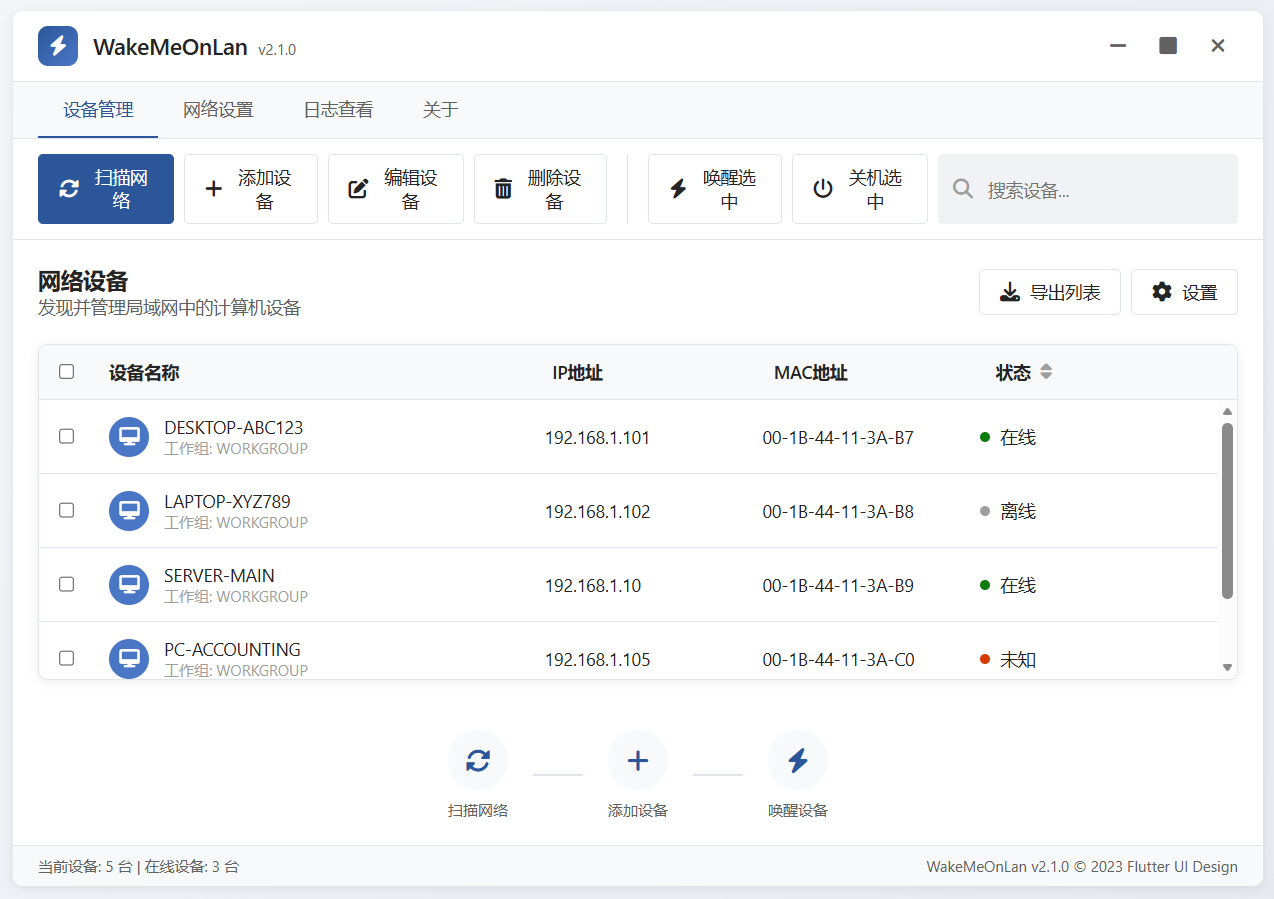The height and width of the screenshot is (899, 1274).
Task: Click the 网络设备 section heading
Action: coord(83,281)
